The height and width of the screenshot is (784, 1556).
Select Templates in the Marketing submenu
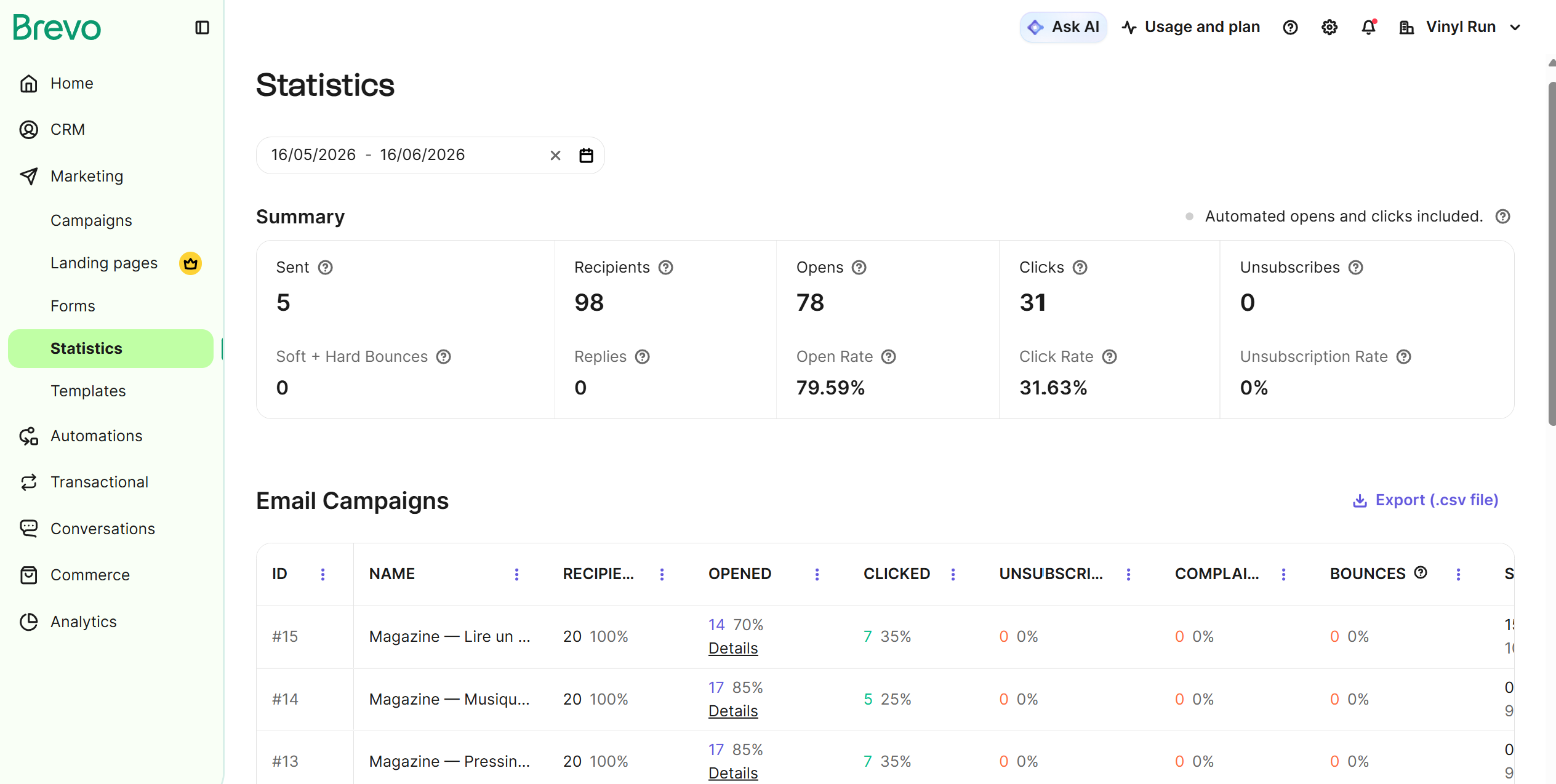click(x=88, y=391)
